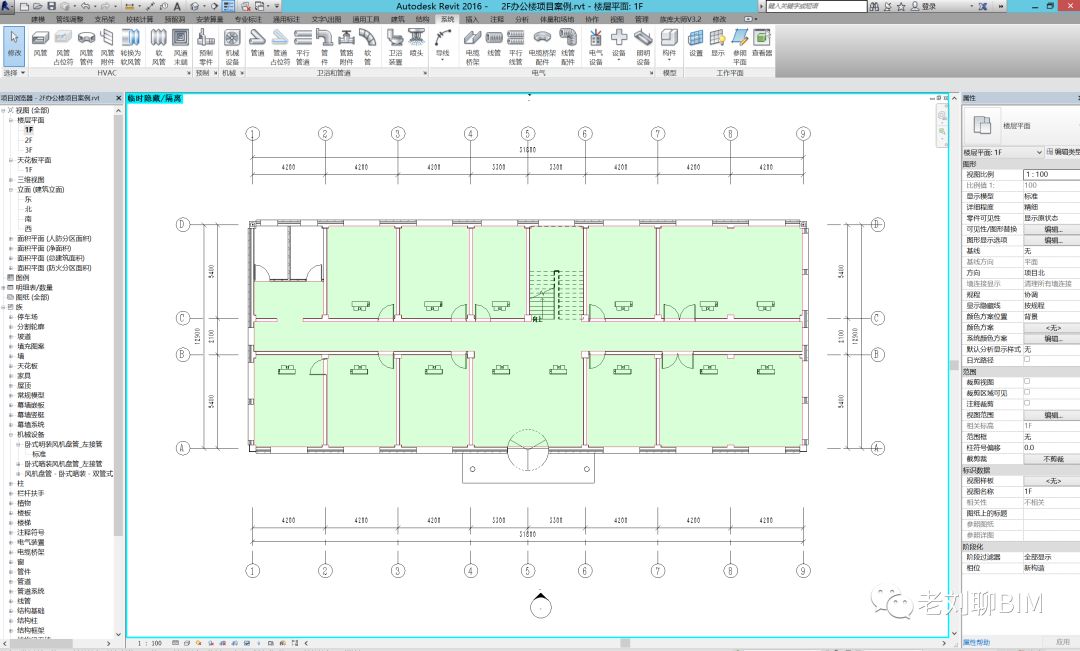1080x651 pixels.
Task: Choose the 电气设备 electrical equipment tool
Action: pos(596,47)
